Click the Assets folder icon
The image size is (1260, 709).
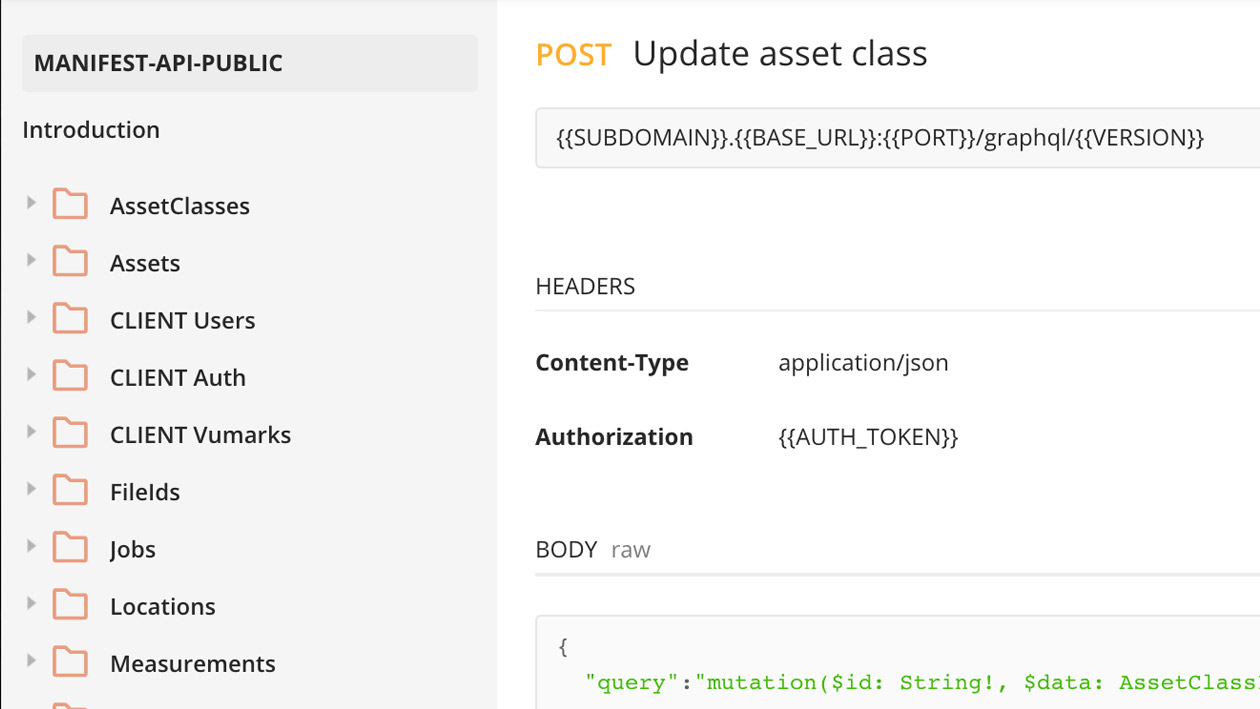70,261
